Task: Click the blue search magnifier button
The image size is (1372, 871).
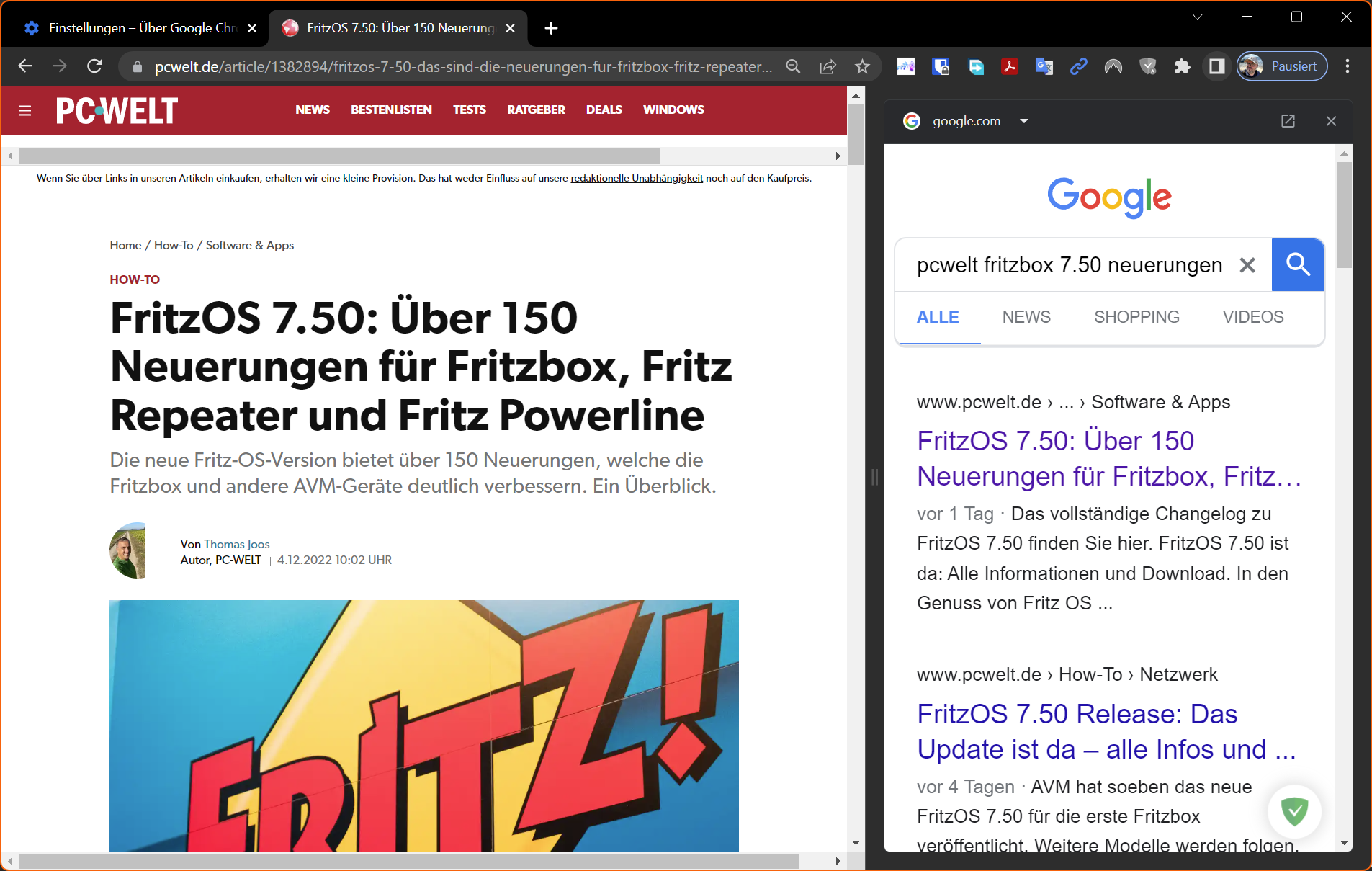Action: click(1298, 264)
